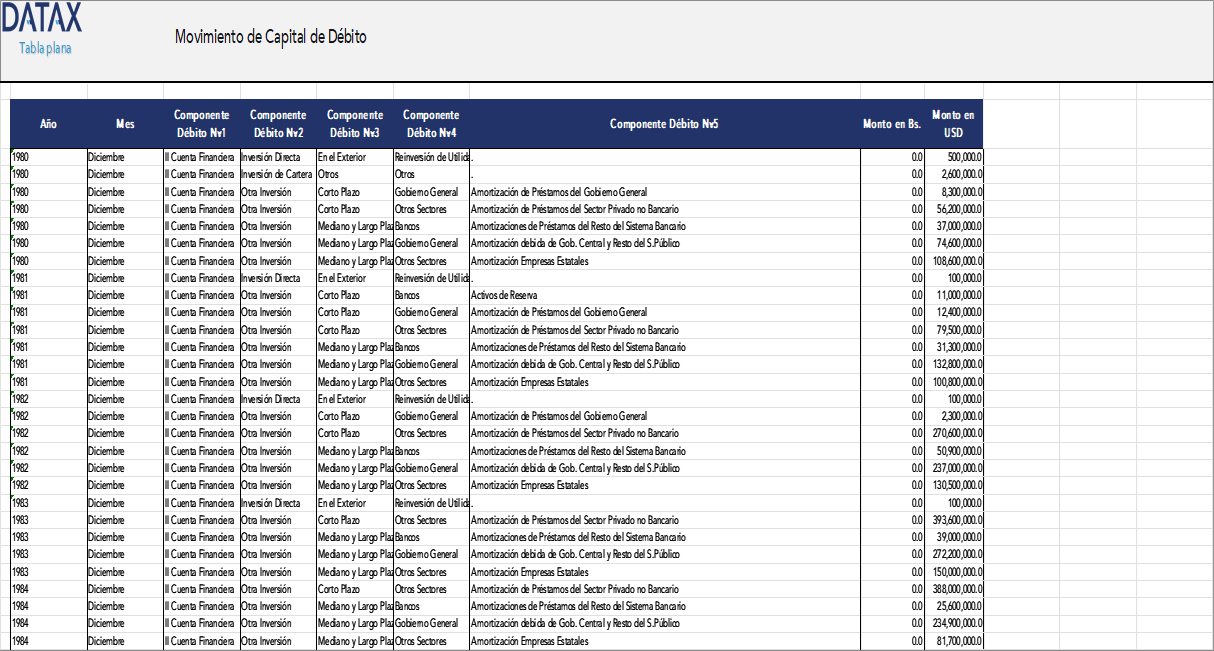
Task: Click the Activos de Reserva cell
Action: coord(665,295)
